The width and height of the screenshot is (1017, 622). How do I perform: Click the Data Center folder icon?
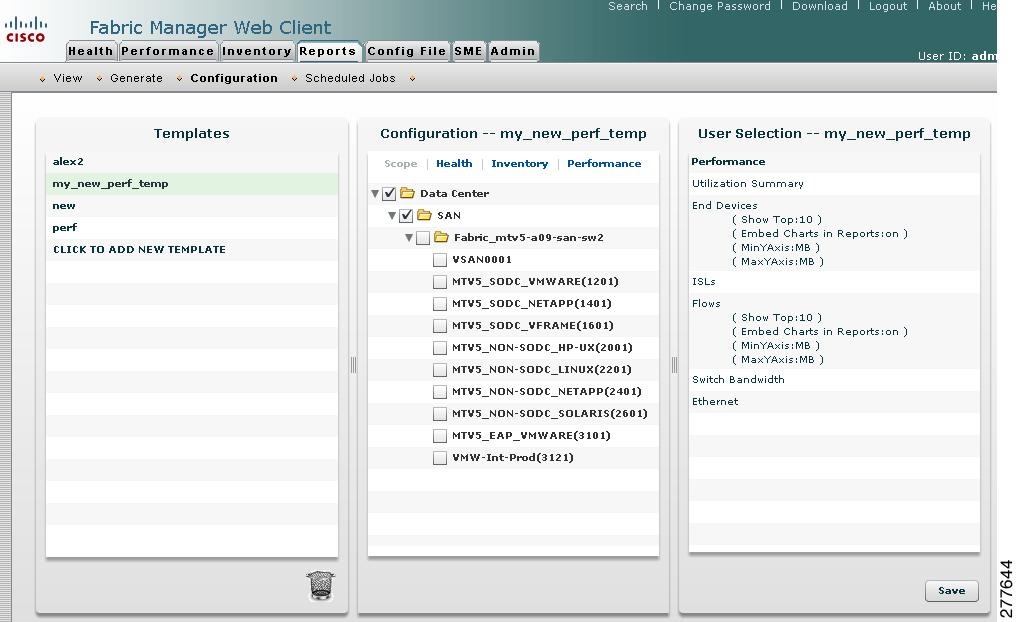(x=408, y=193)
